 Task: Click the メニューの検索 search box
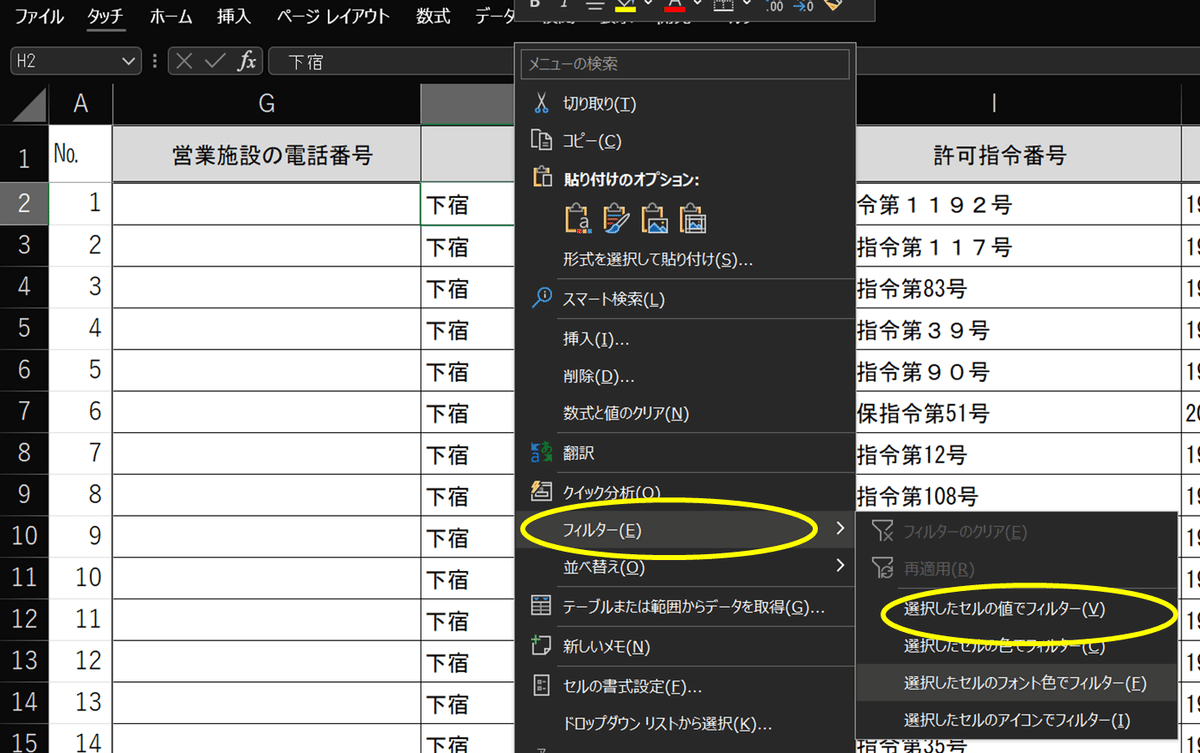pyautogui.click(x=685, y=64)
